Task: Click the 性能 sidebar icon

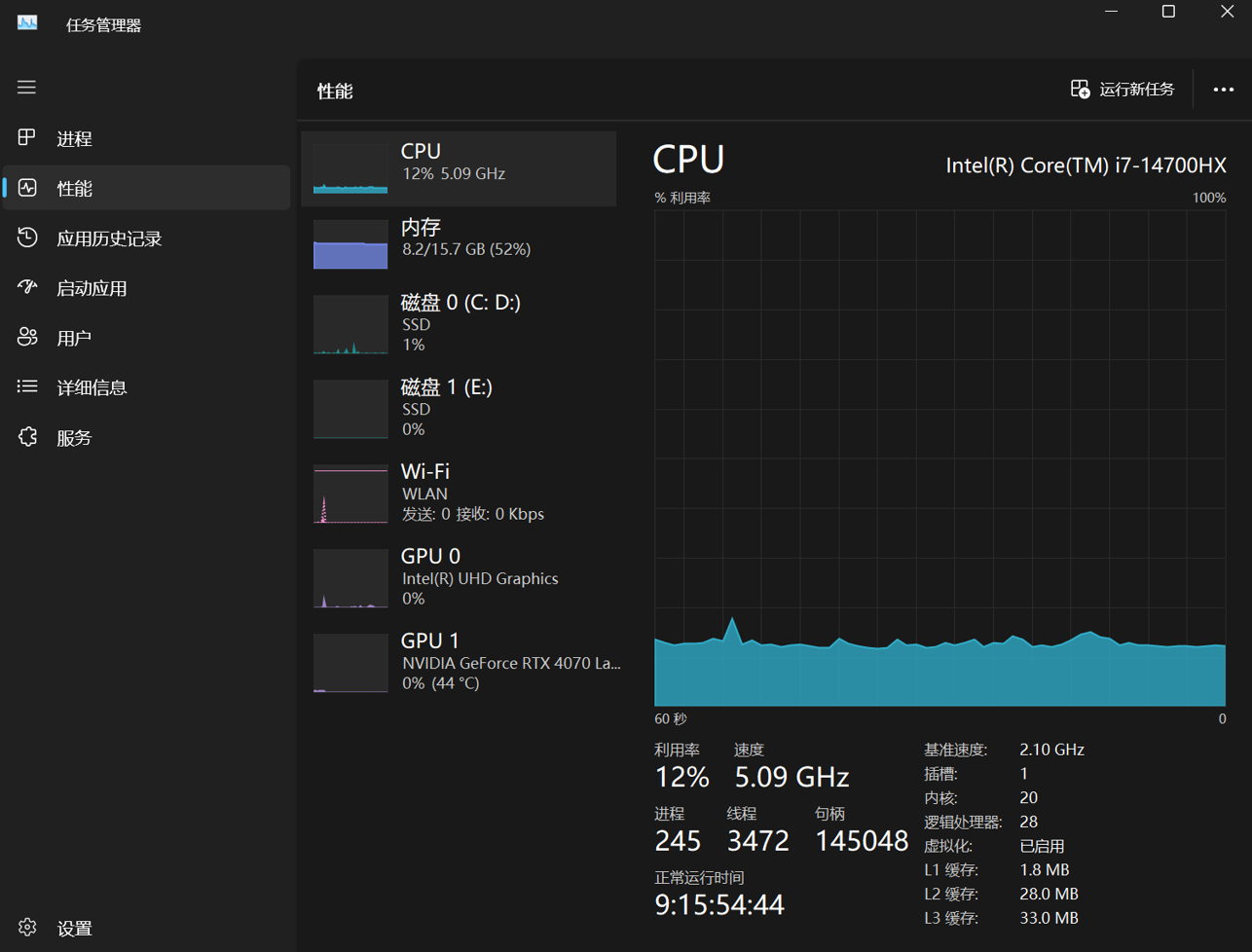Action: coord(27,188)
